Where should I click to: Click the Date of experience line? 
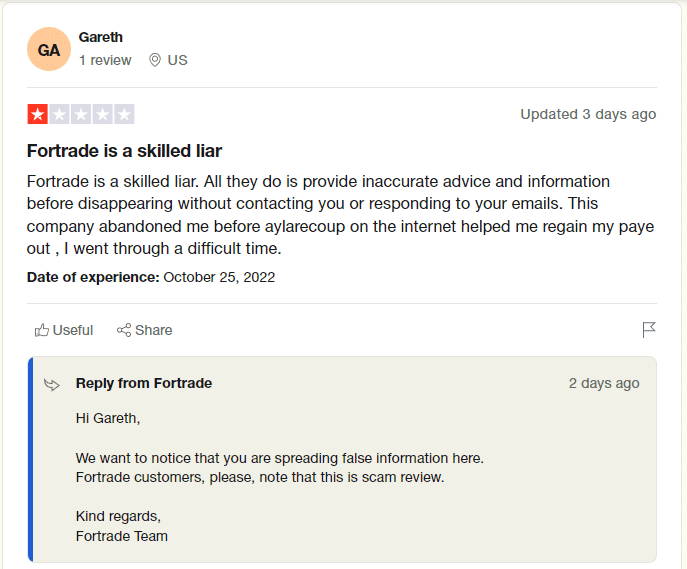click(151, 277)
